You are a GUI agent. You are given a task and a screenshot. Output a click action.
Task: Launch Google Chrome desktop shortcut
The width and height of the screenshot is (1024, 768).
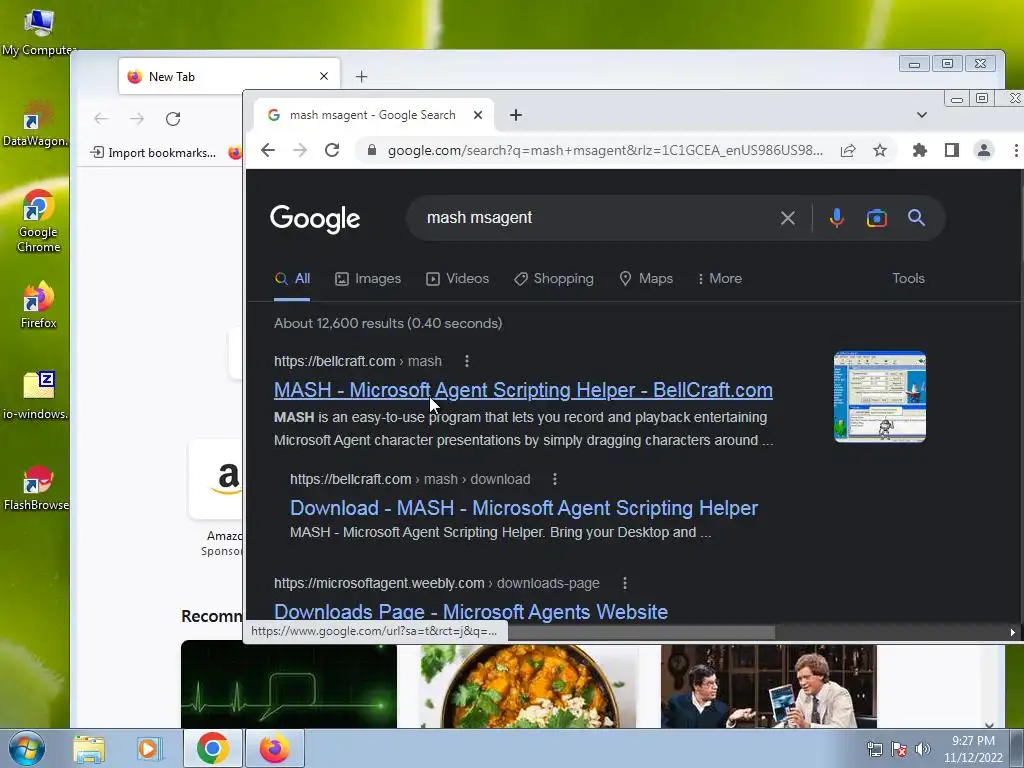(38, 221)
